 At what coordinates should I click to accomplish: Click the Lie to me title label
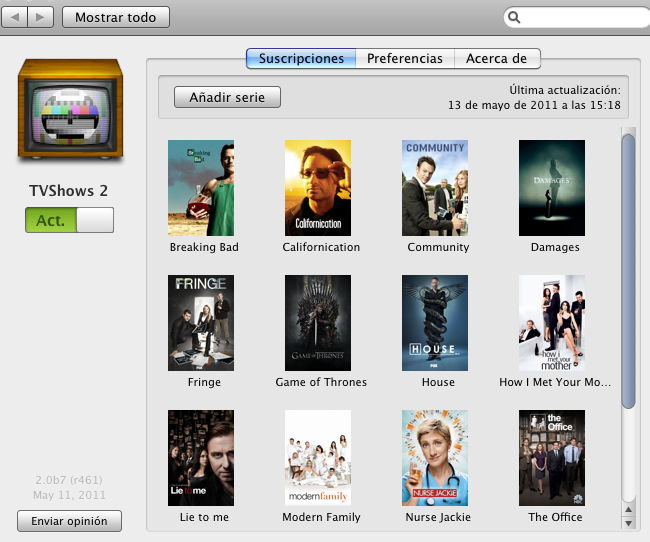pos(204,517)
